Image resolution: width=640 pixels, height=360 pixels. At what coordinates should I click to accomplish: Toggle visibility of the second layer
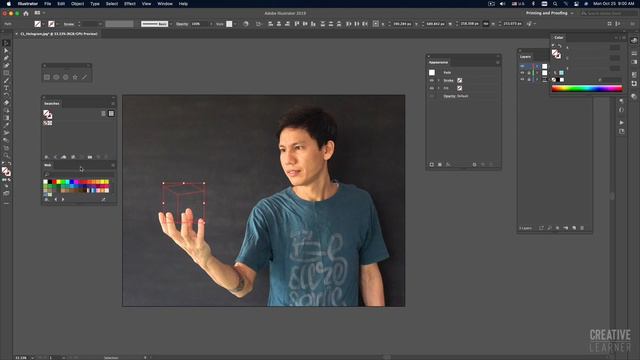(522, 73)
